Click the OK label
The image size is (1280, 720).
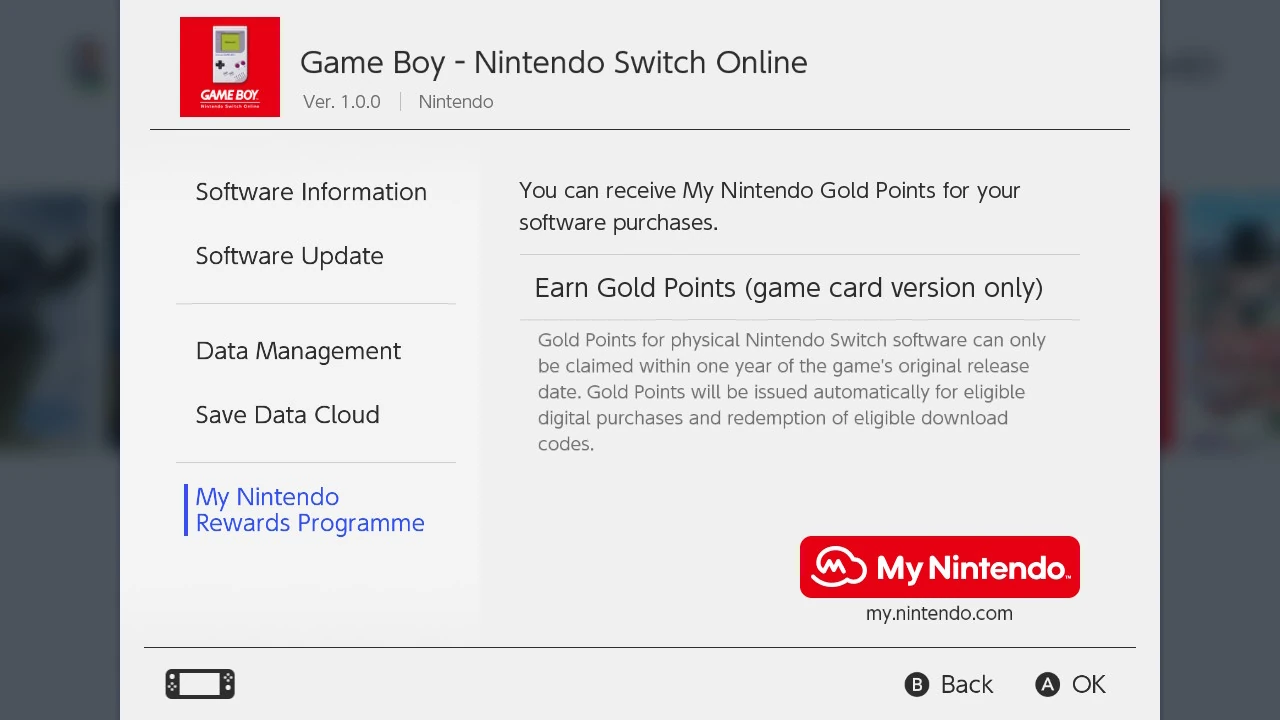coord(1088,685)
